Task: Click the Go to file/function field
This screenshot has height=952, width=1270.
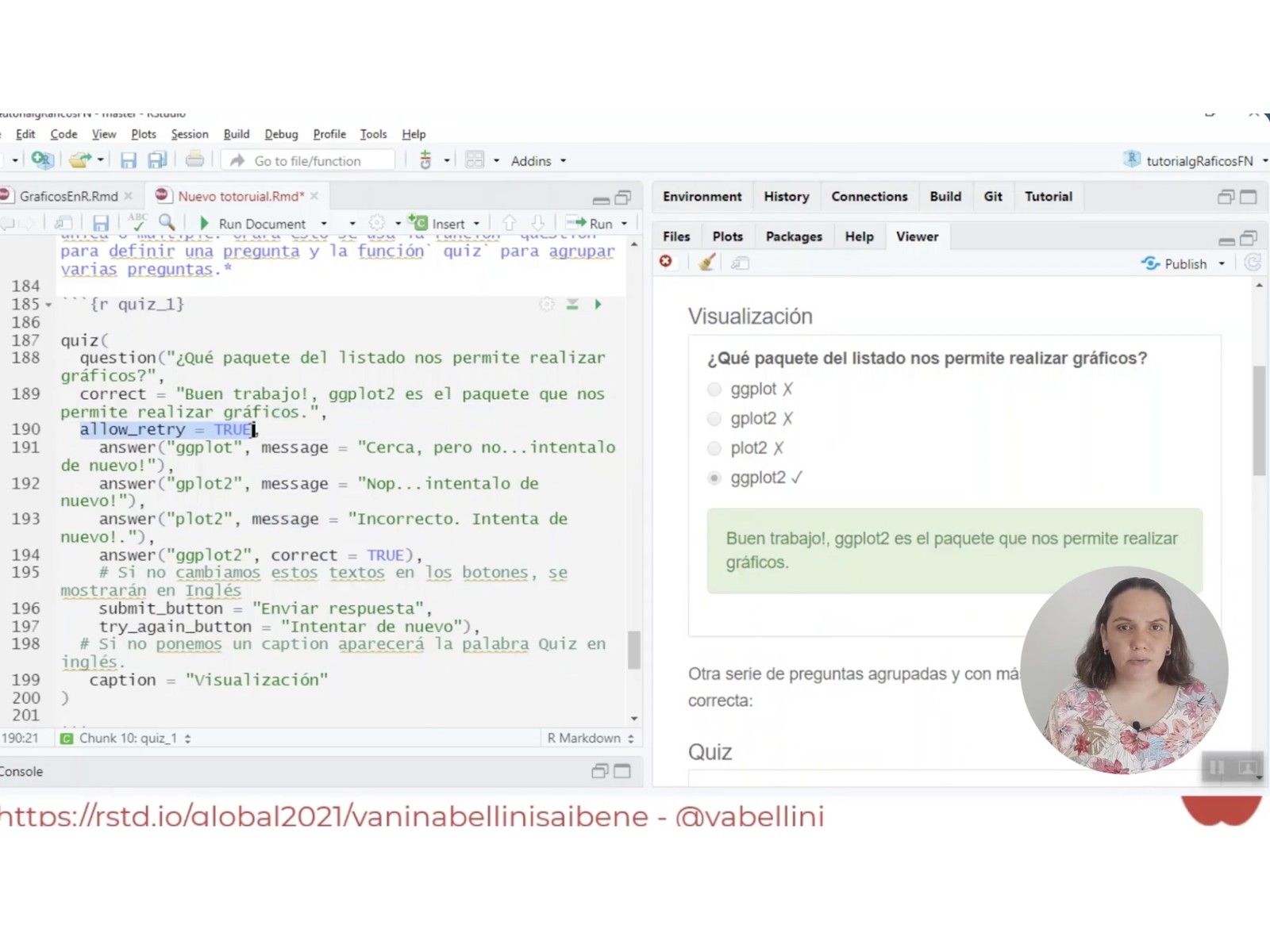Action: coord(309,161)
